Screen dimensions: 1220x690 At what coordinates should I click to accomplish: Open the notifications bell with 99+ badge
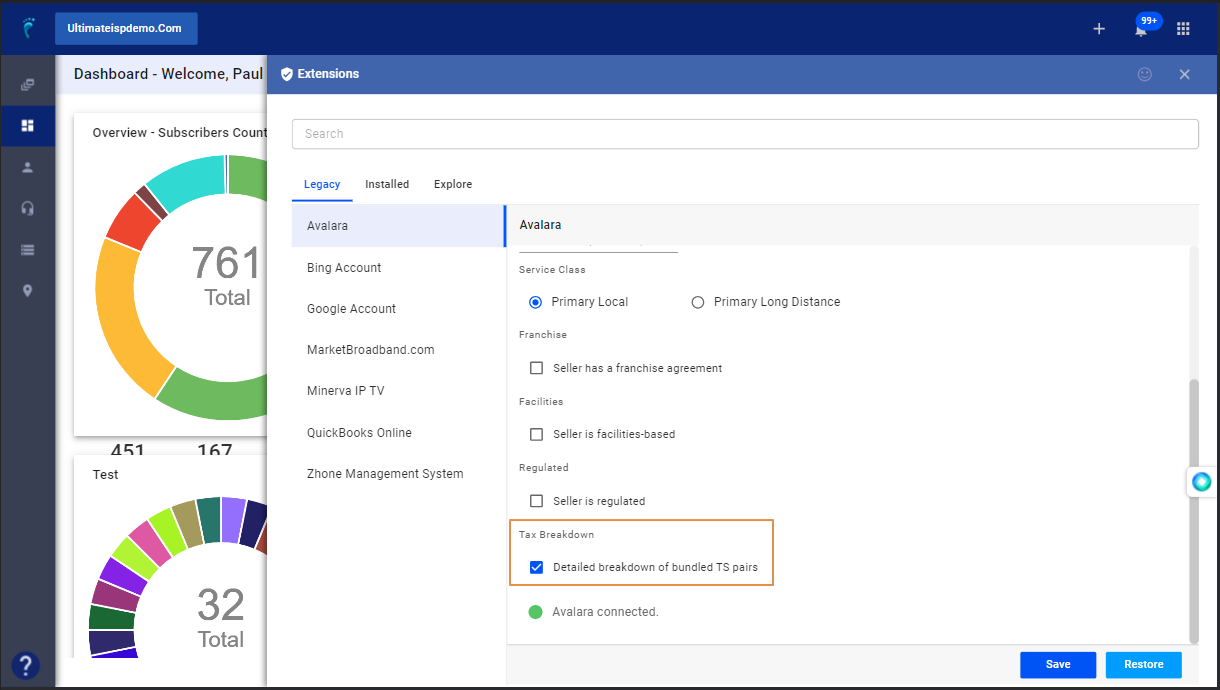coord(1142,28)
